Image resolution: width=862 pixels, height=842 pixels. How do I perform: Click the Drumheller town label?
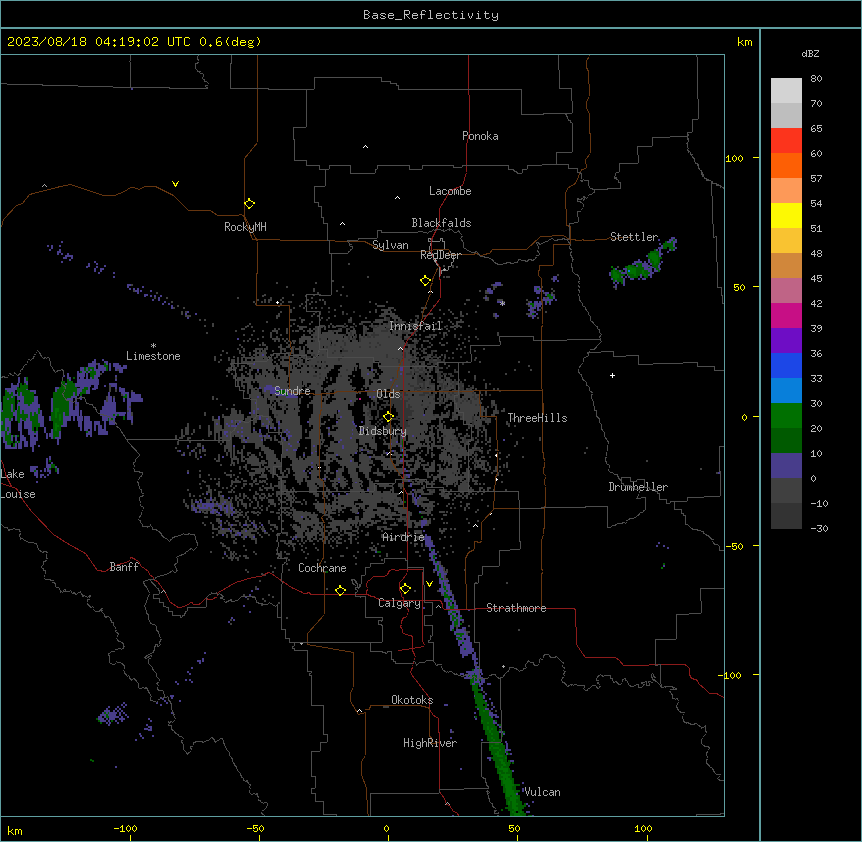pos(638,487)
